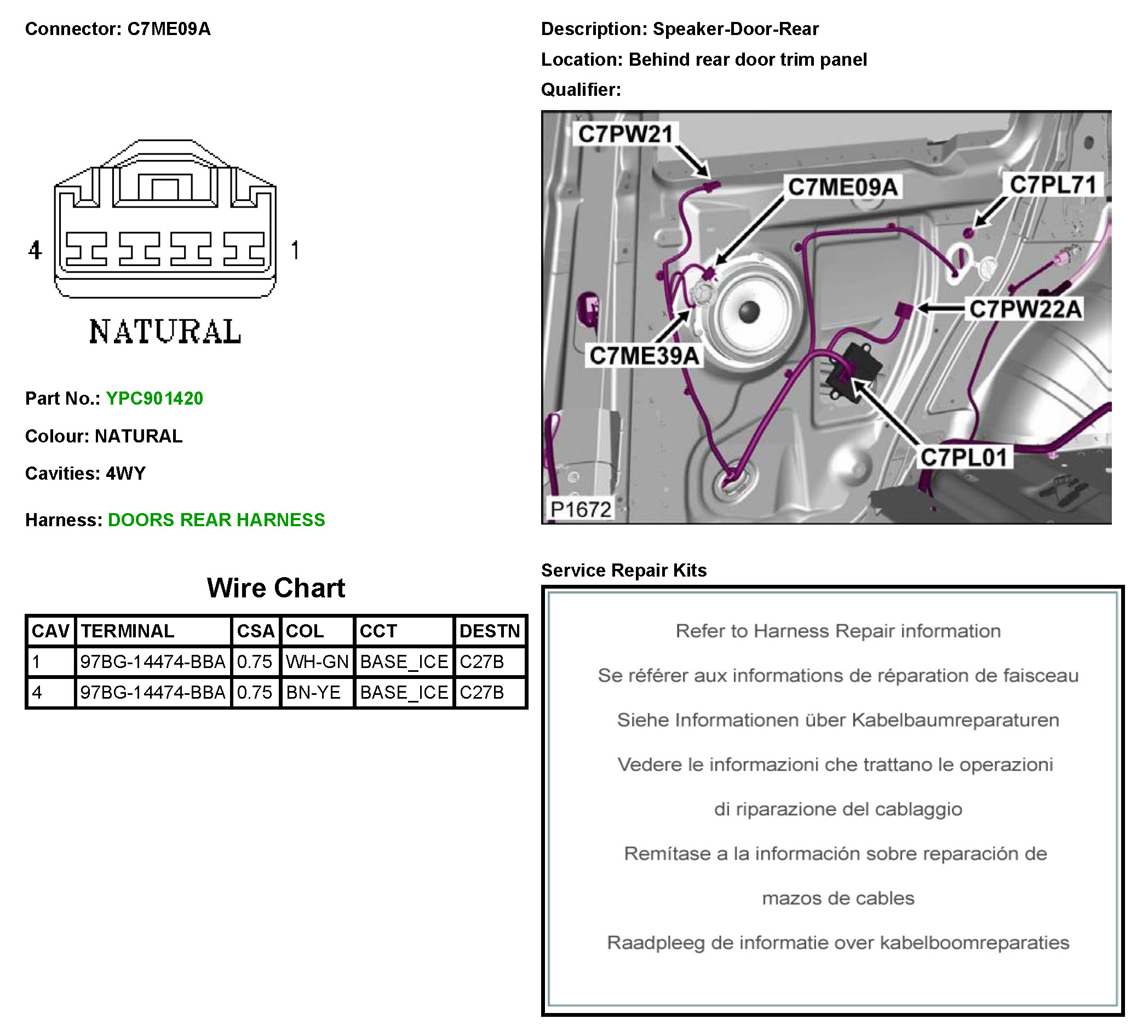
Task: Select the C7PW22A connector label
Action: (1025, 309)
